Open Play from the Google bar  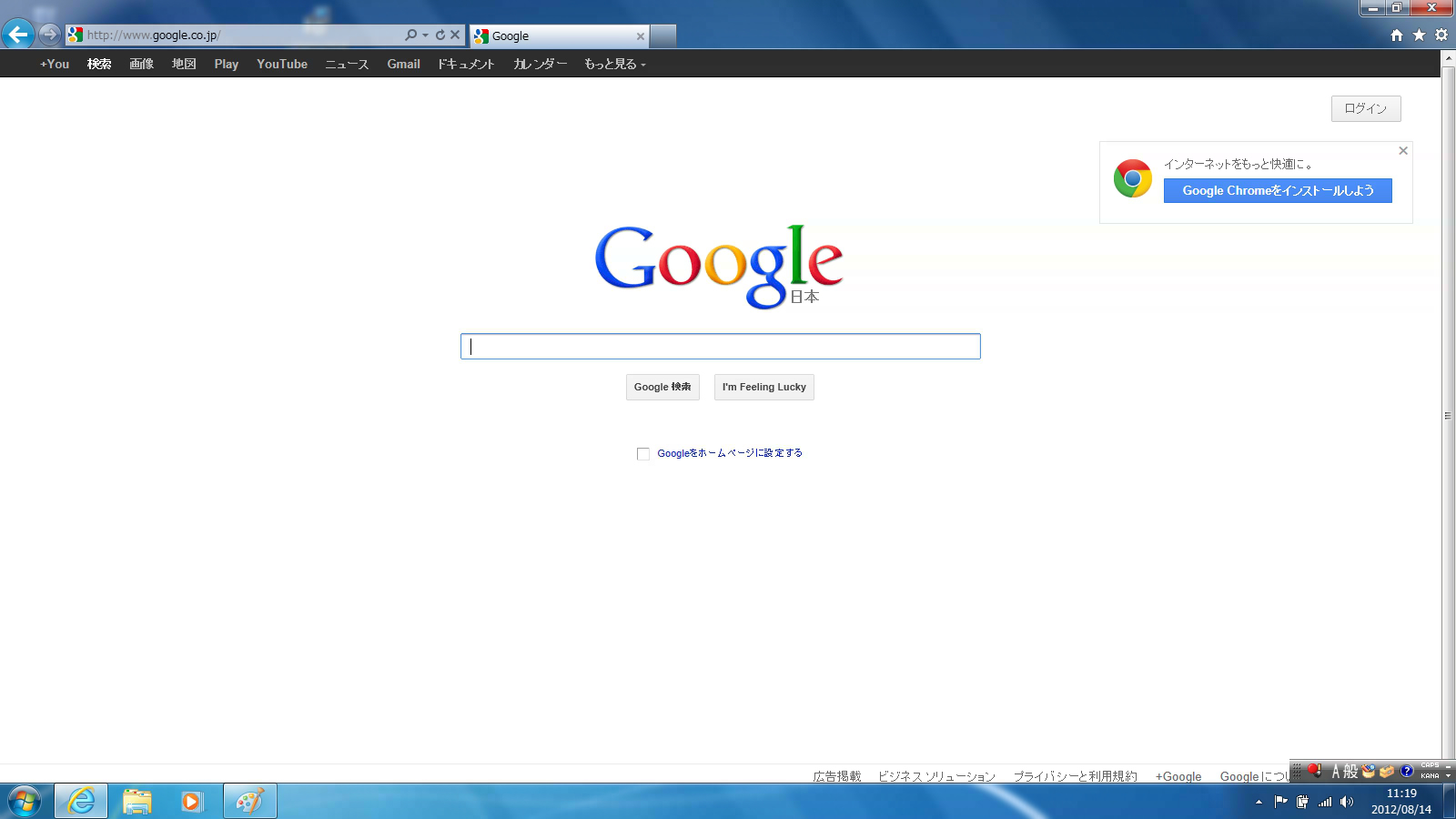(x=227, y=64)
